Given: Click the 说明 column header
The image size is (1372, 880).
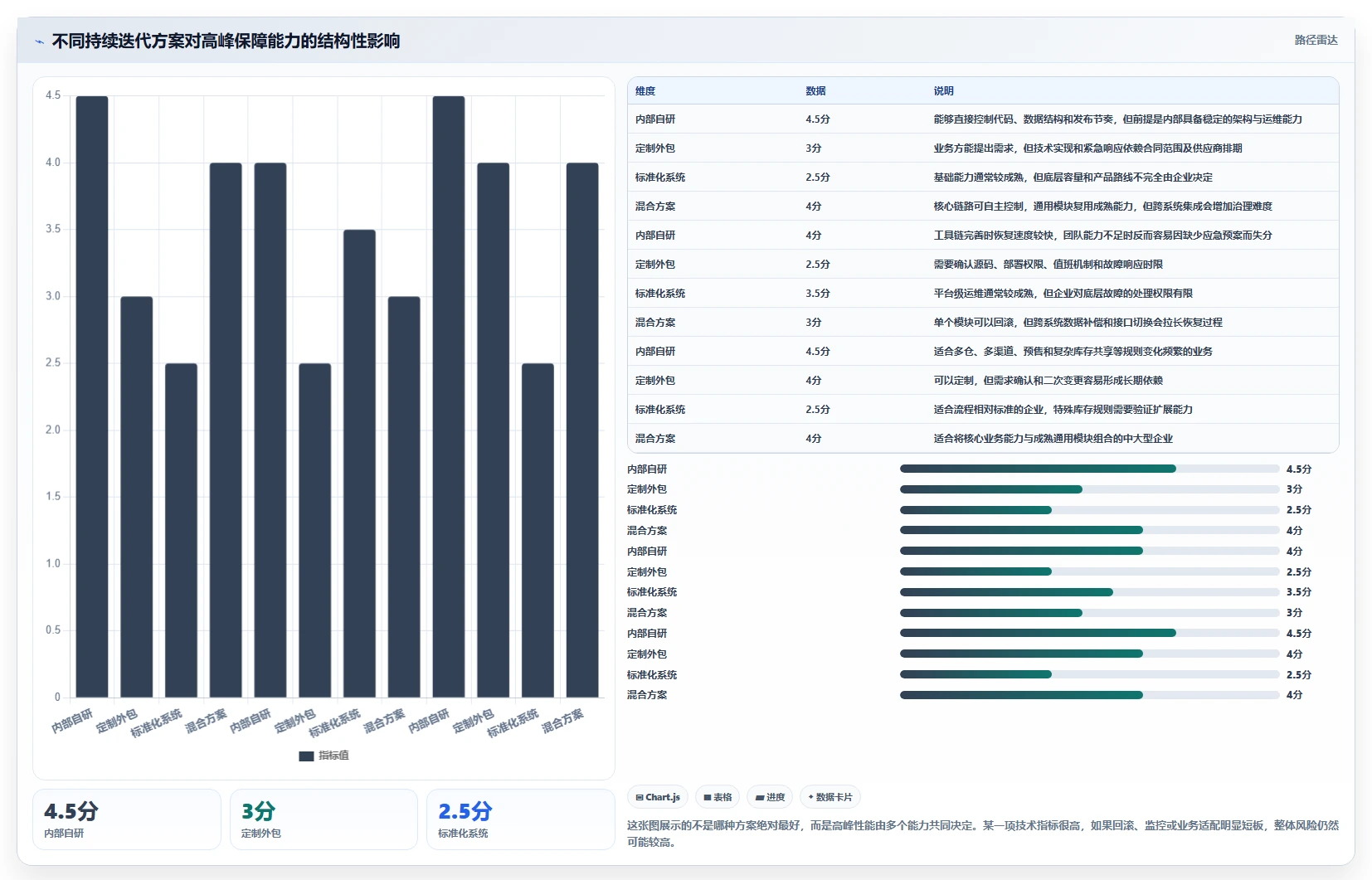Looking at the screenshot, I should [x=943, y=91].
